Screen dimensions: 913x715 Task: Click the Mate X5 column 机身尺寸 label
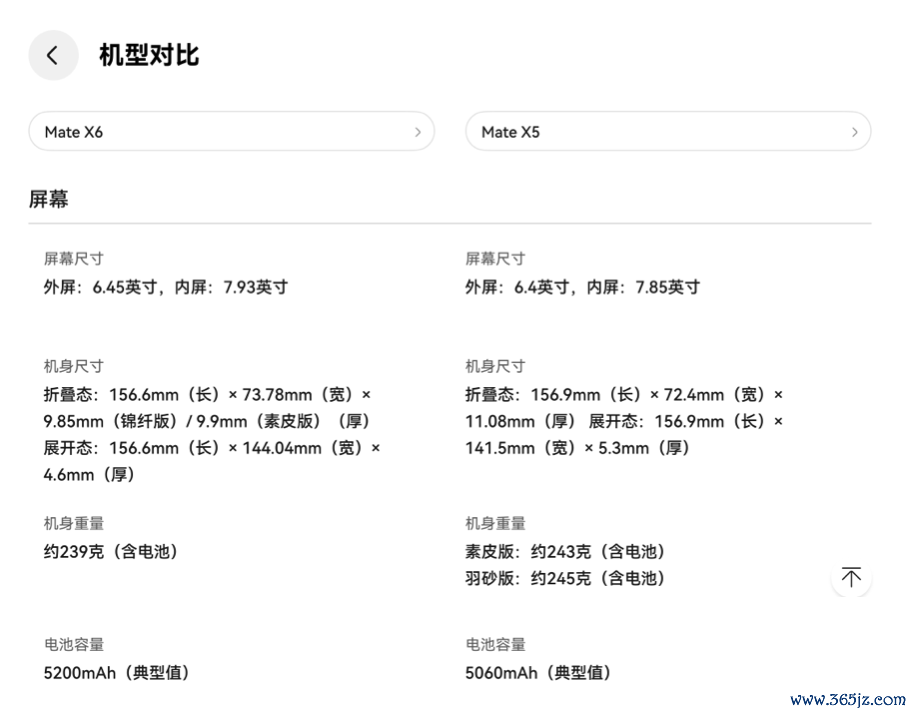[x=496, y=366]
